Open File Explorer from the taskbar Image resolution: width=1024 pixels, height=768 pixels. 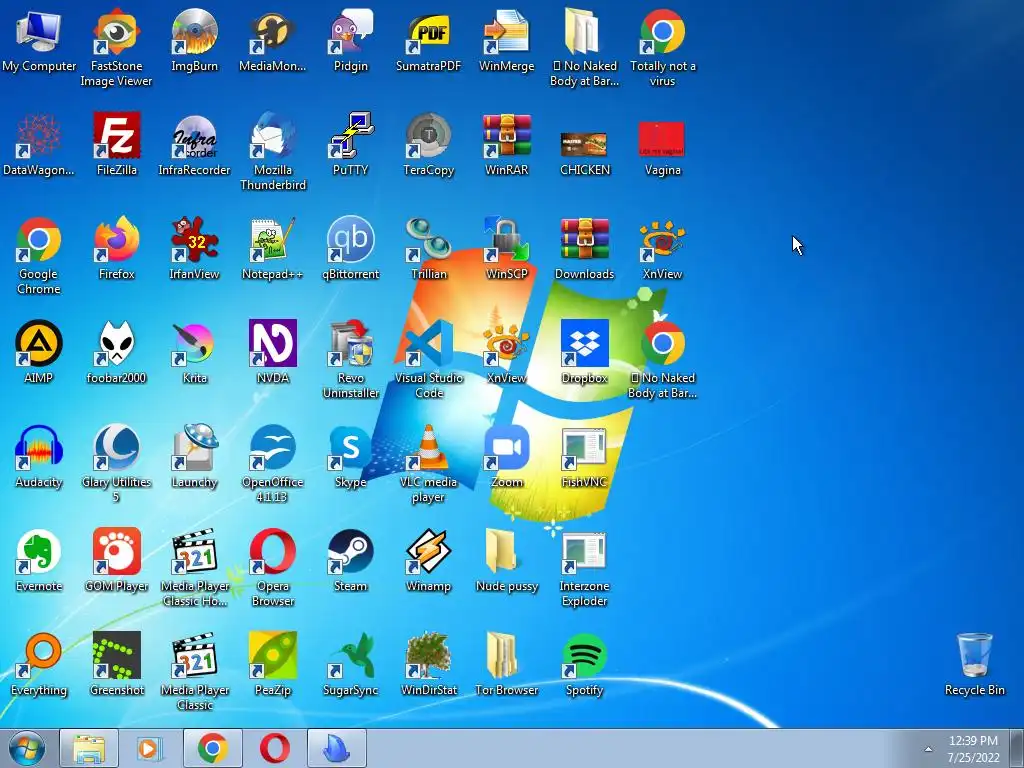point(89,748)
